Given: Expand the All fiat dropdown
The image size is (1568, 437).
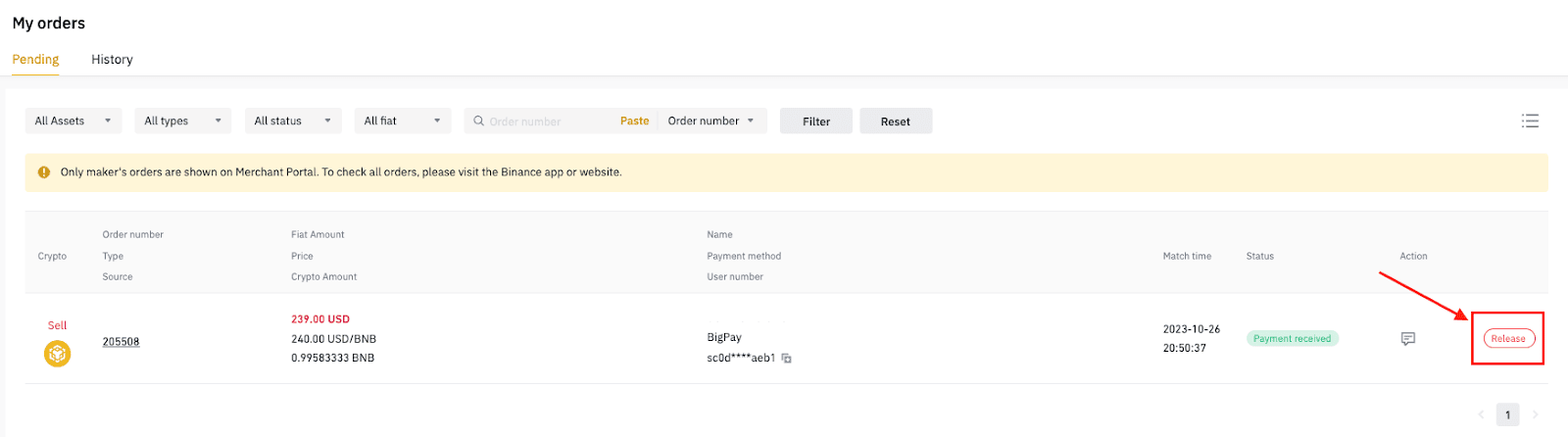Looking at the screenshot, I should pos(403,121).
